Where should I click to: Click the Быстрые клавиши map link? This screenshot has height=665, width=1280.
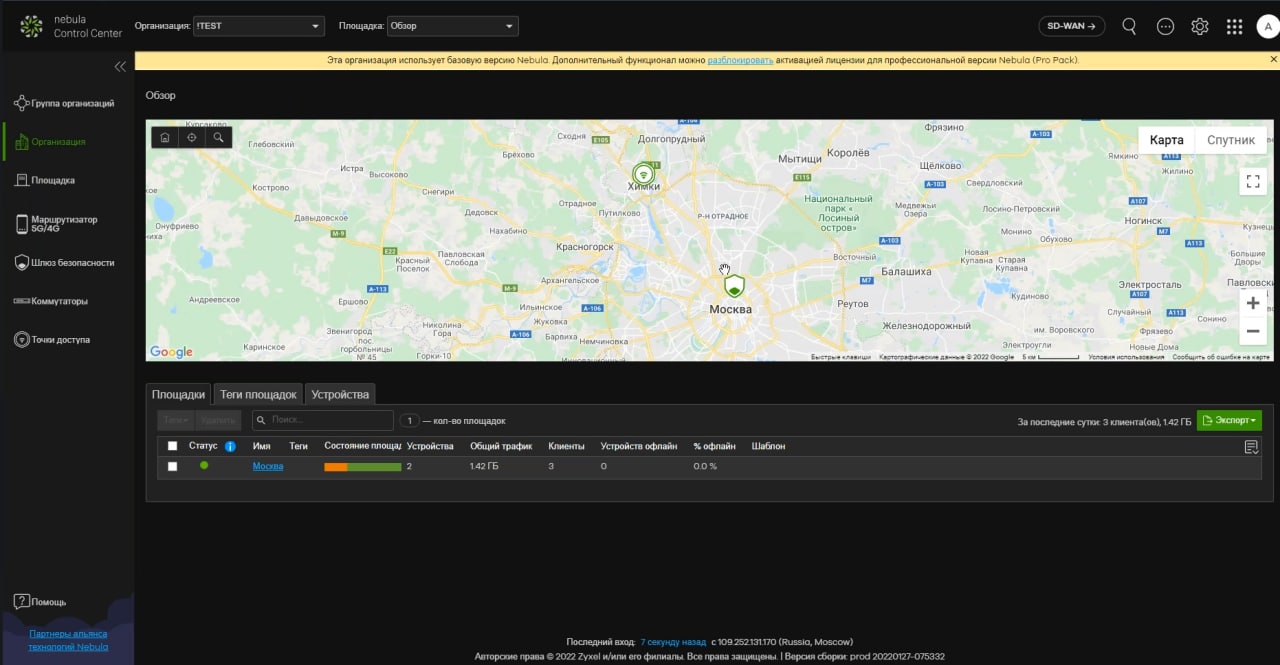tap(841, 357)
